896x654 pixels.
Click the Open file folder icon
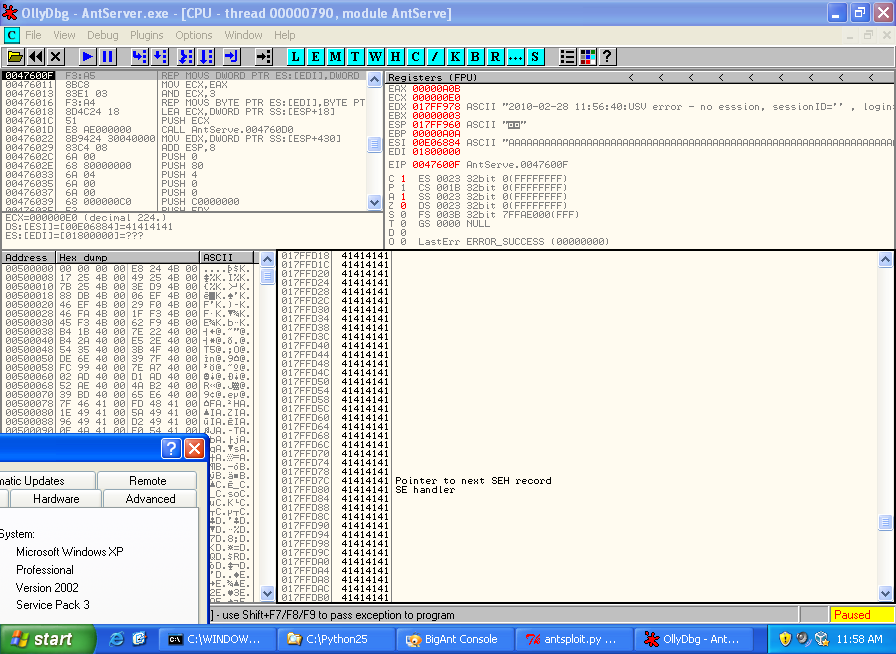pyautogui.click(x=15, y=57)
